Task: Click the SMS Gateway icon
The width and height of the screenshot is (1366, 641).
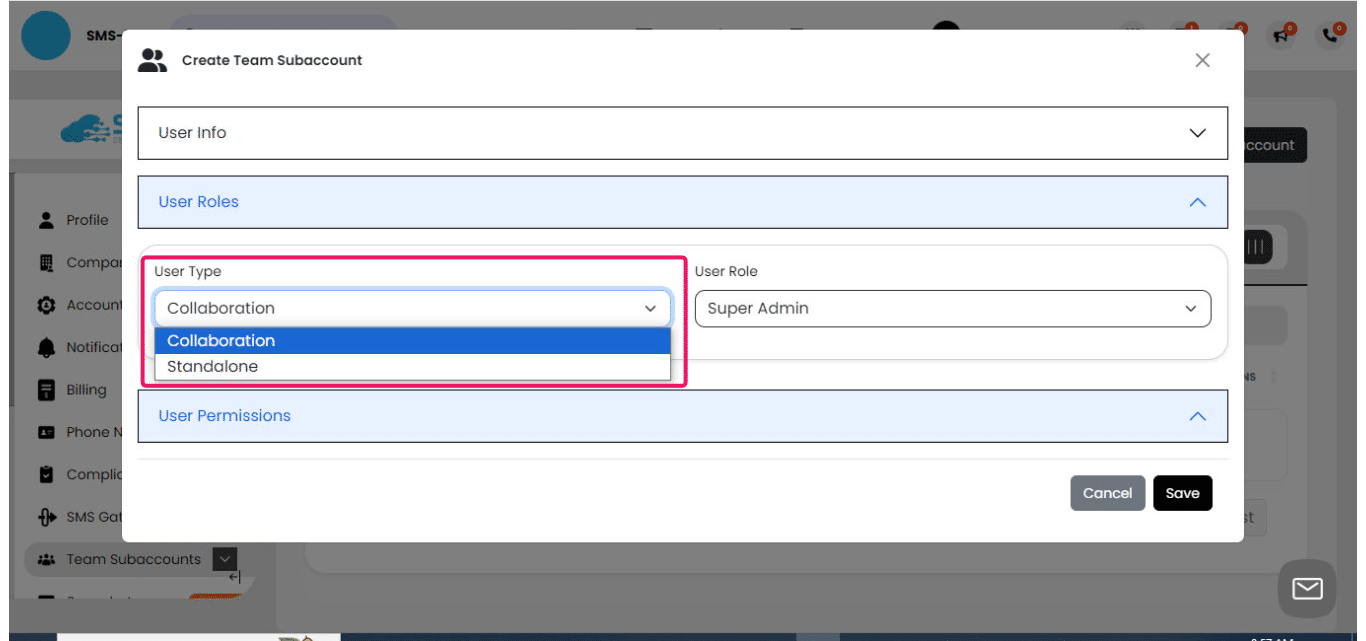Action: tap(47, 516)
